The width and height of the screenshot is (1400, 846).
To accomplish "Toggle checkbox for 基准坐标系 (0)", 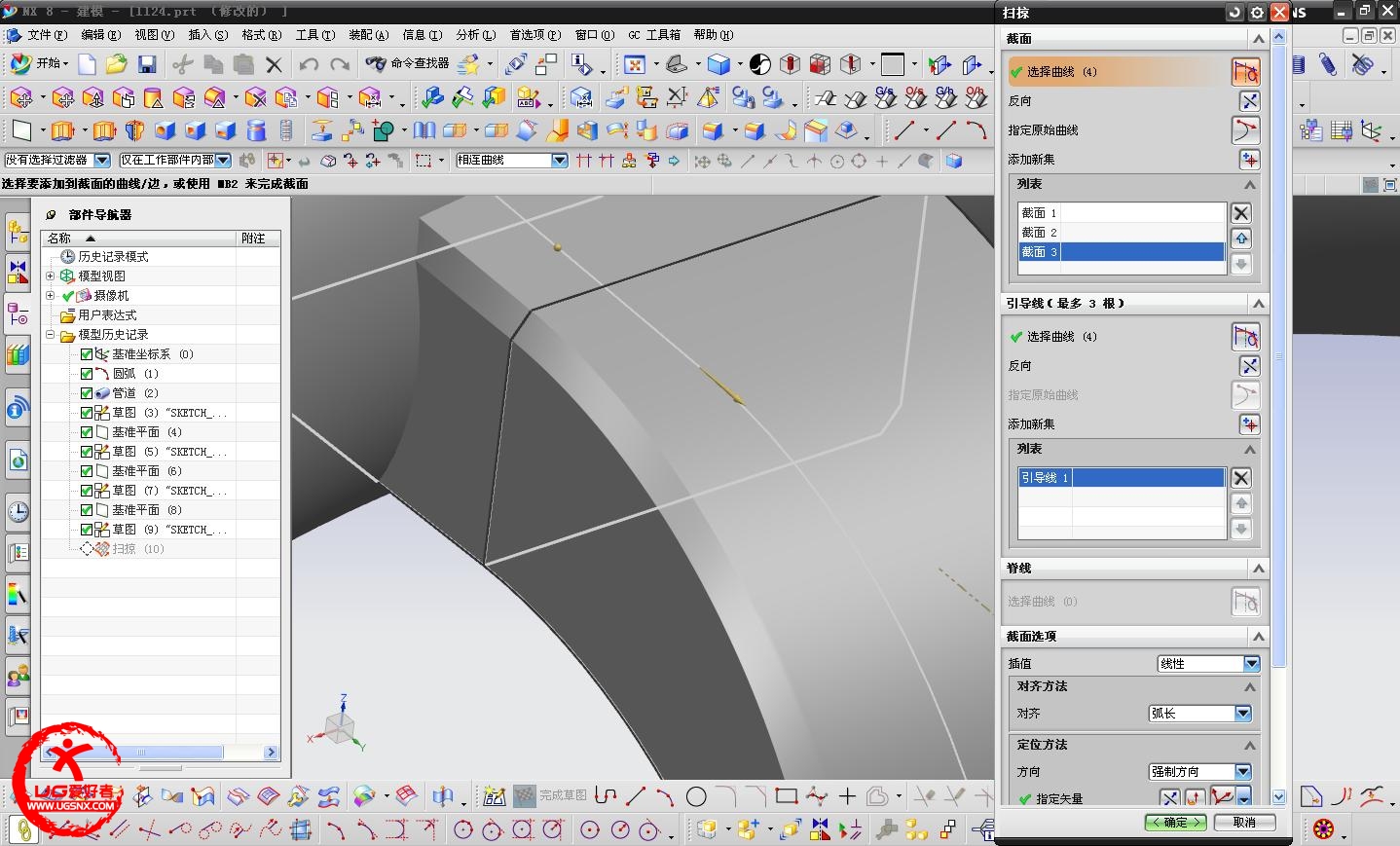I will point(87,354).
